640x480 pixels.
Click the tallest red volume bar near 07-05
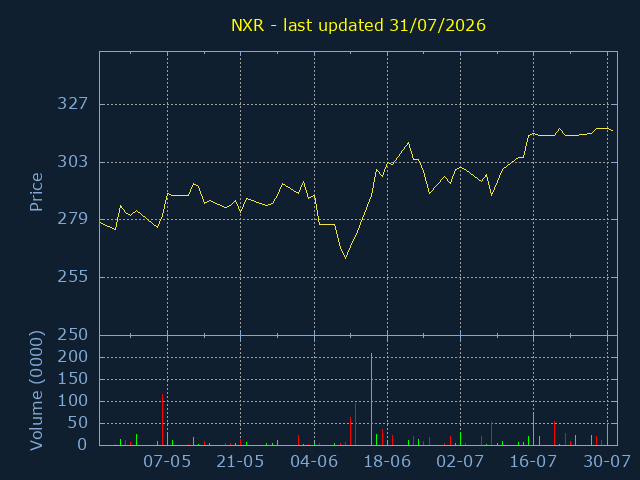point(162,420)
